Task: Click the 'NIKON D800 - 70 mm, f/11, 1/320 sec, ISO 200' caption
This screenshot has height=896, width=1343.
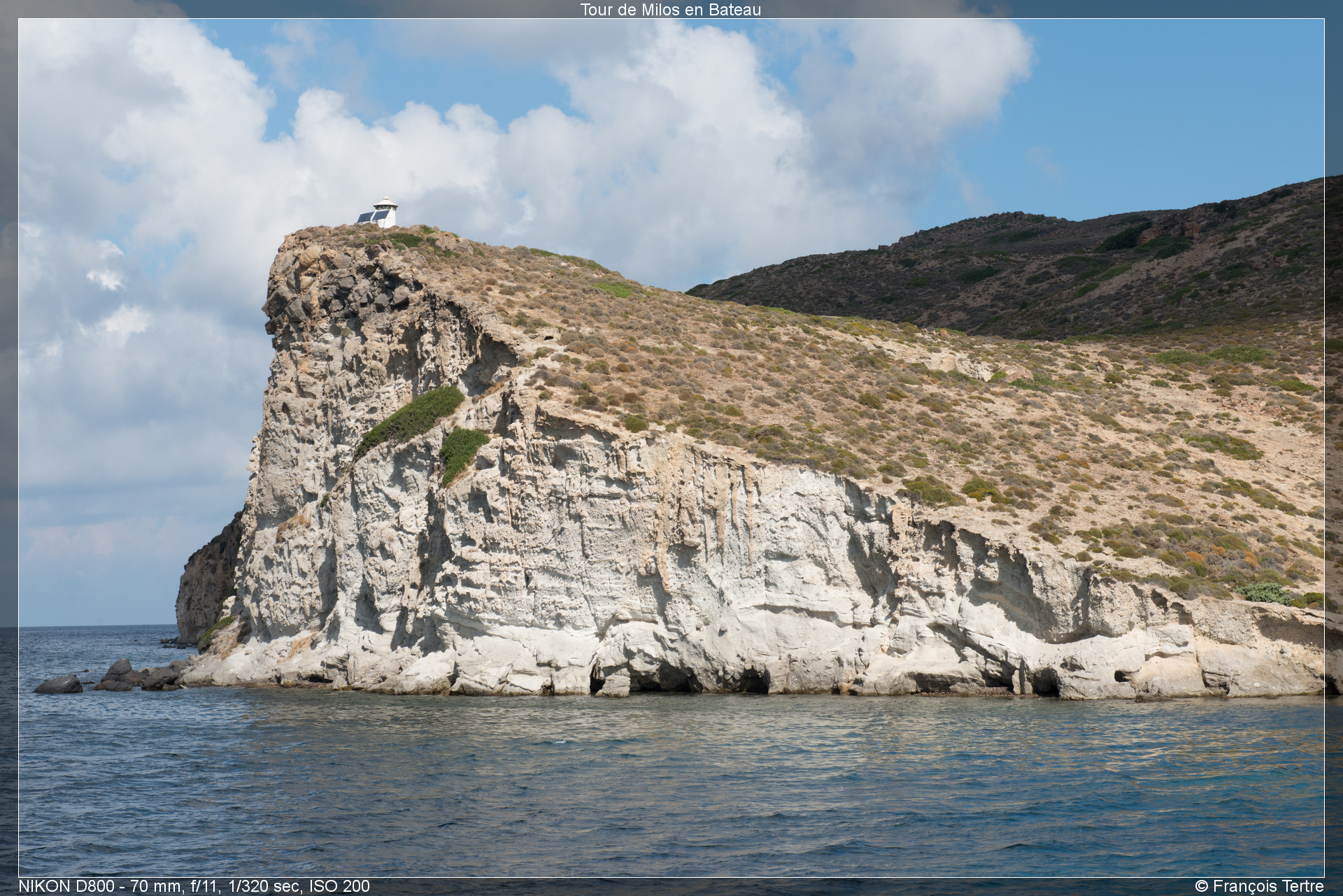Action: tap(194, 886)
